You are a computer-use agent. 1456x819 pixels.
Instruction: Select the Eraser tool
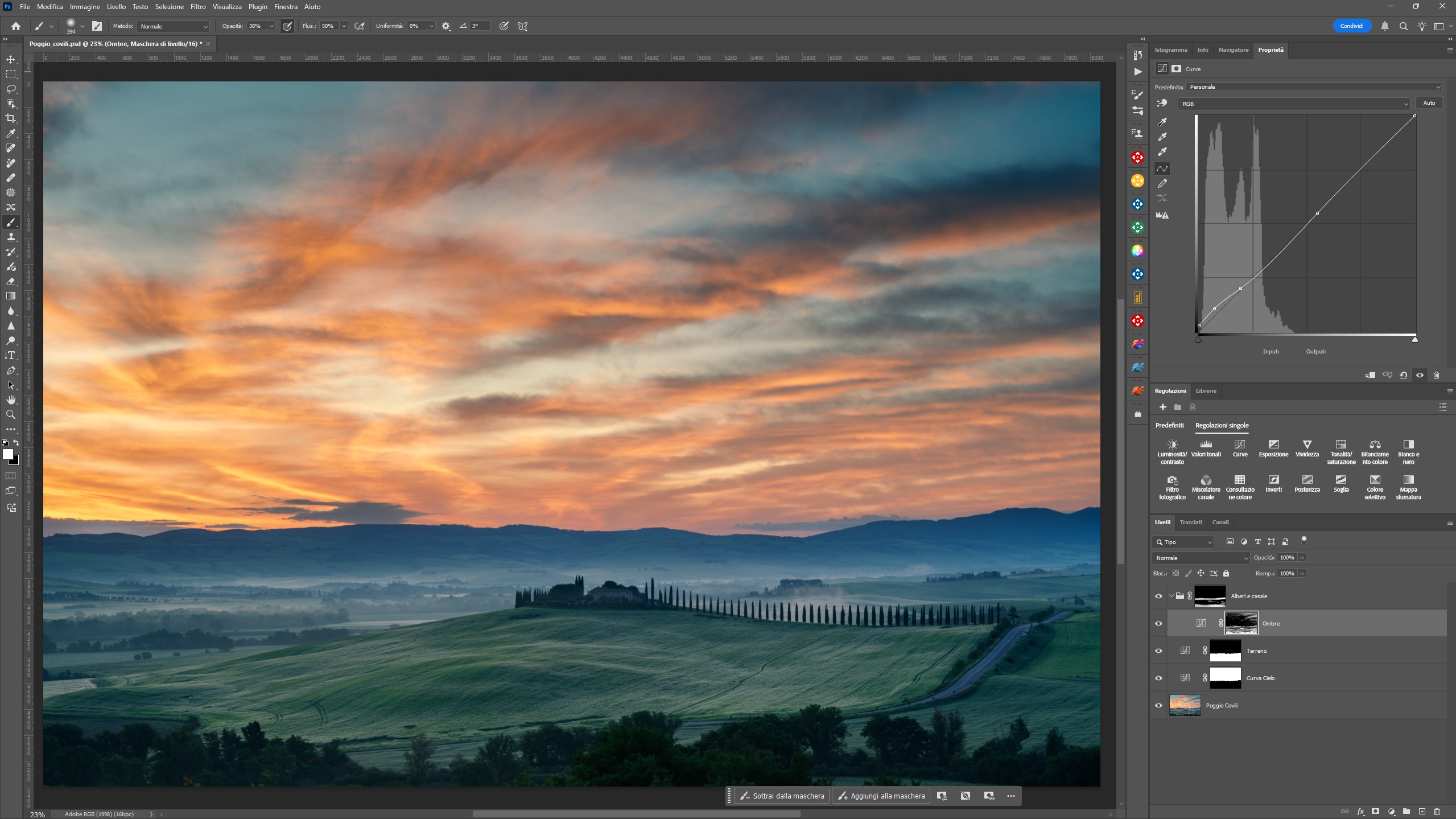pos(11,281)
